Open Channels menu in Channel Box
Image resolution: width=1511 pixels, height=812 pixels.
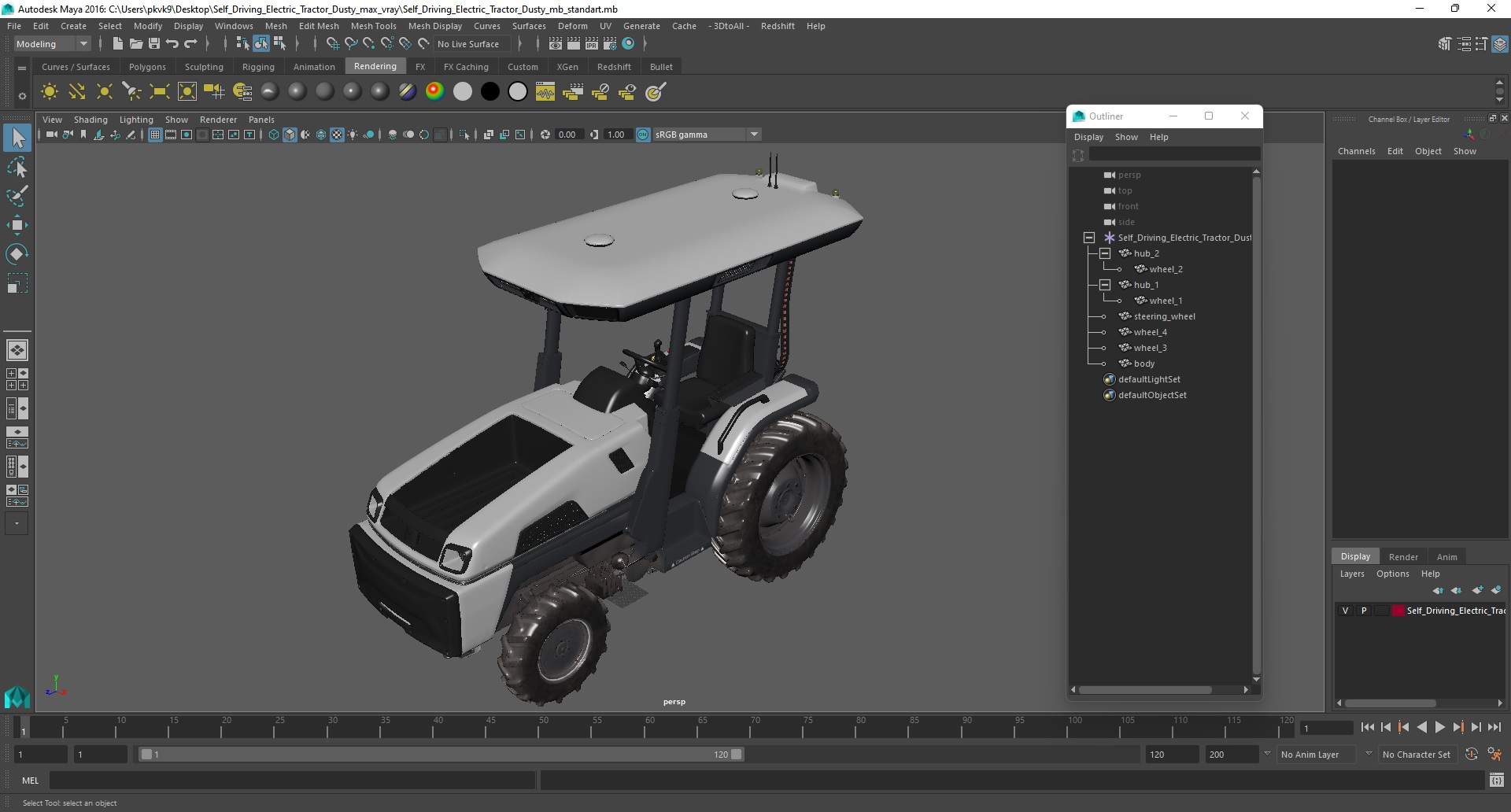pos(1356,151)
